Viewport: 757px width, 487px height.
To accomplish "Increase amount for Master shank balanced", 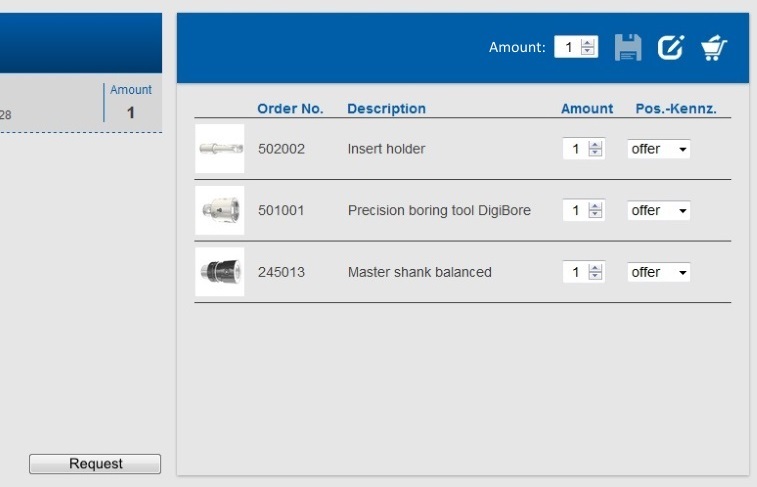I will coord(596,268).
